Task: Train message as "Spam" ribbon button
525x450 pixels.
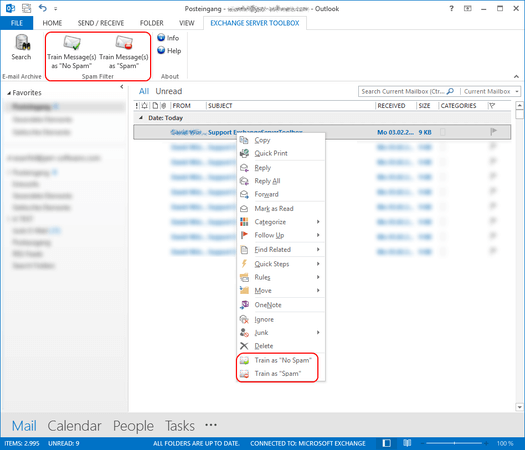Action: coord(124,52)
